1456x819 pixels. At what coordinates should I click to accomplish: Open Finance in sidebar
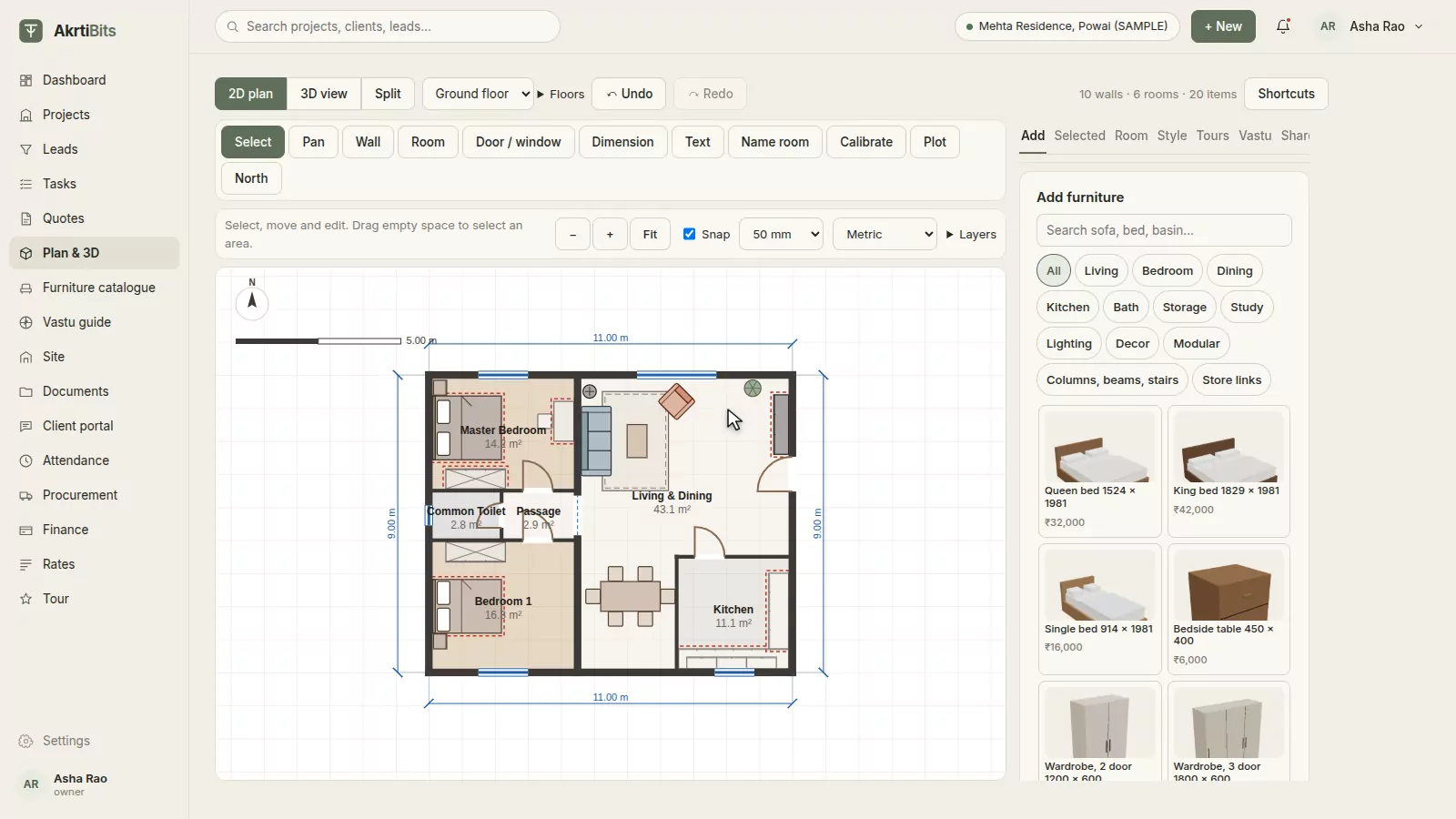point(94,530)
